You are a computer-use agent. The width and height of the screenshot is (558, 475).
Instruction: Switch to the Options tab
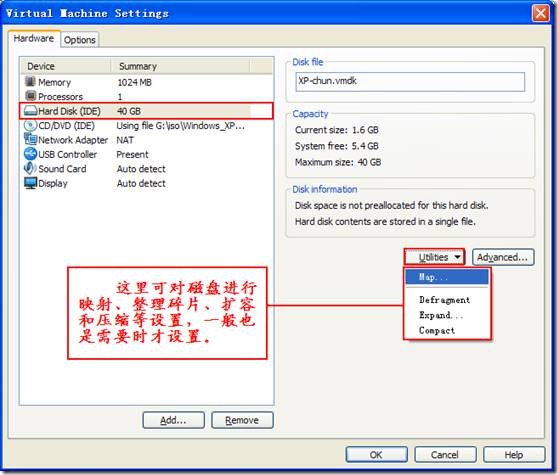(80, 40)
